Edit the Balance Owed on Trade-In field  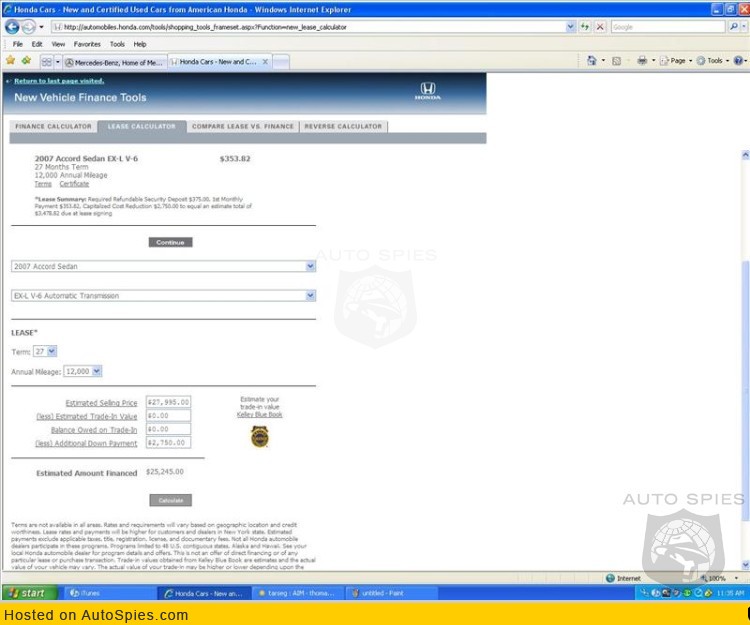pos(168,429)
